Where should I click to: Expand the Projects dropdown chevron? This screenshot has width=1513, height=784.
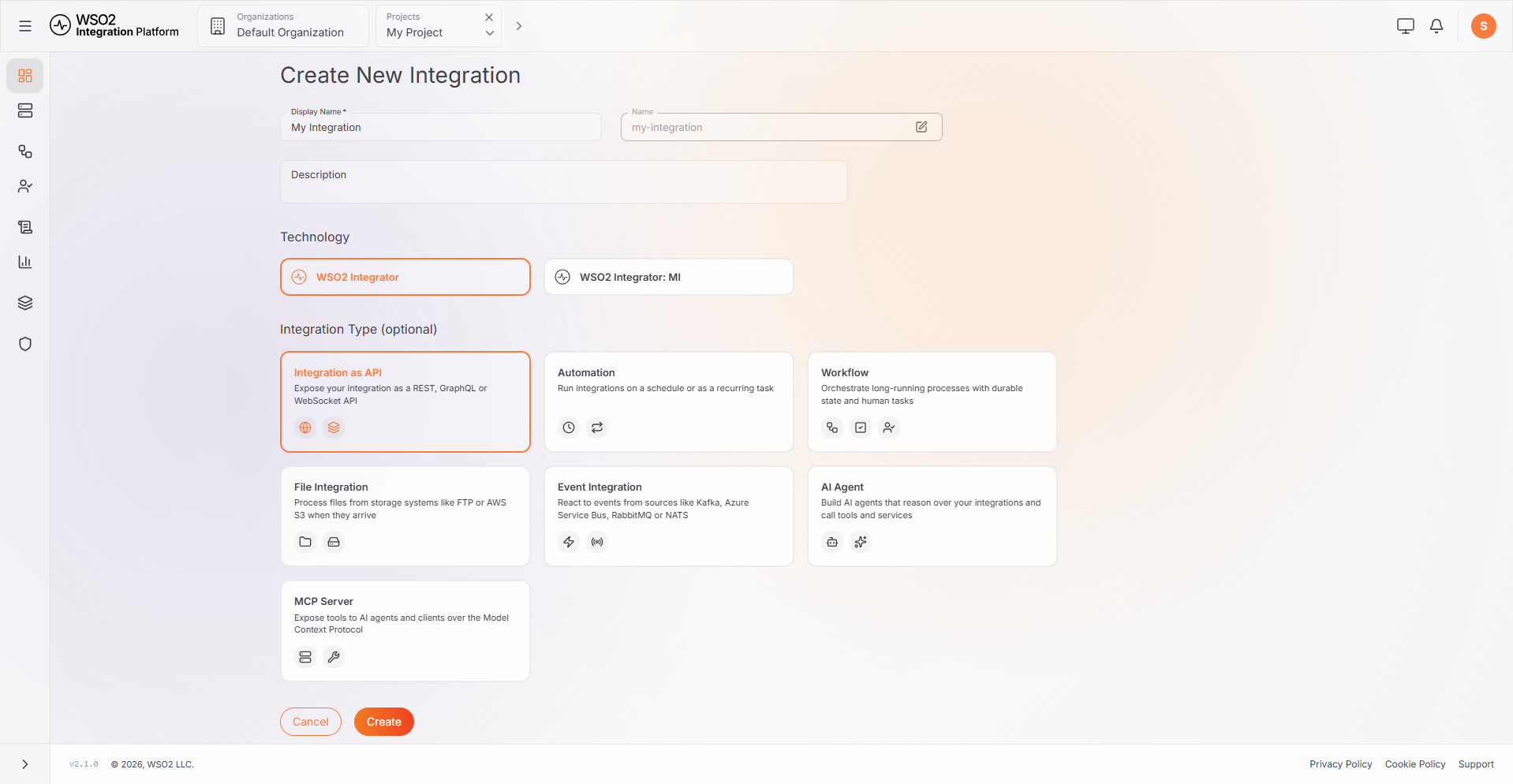tap(489, 33)
